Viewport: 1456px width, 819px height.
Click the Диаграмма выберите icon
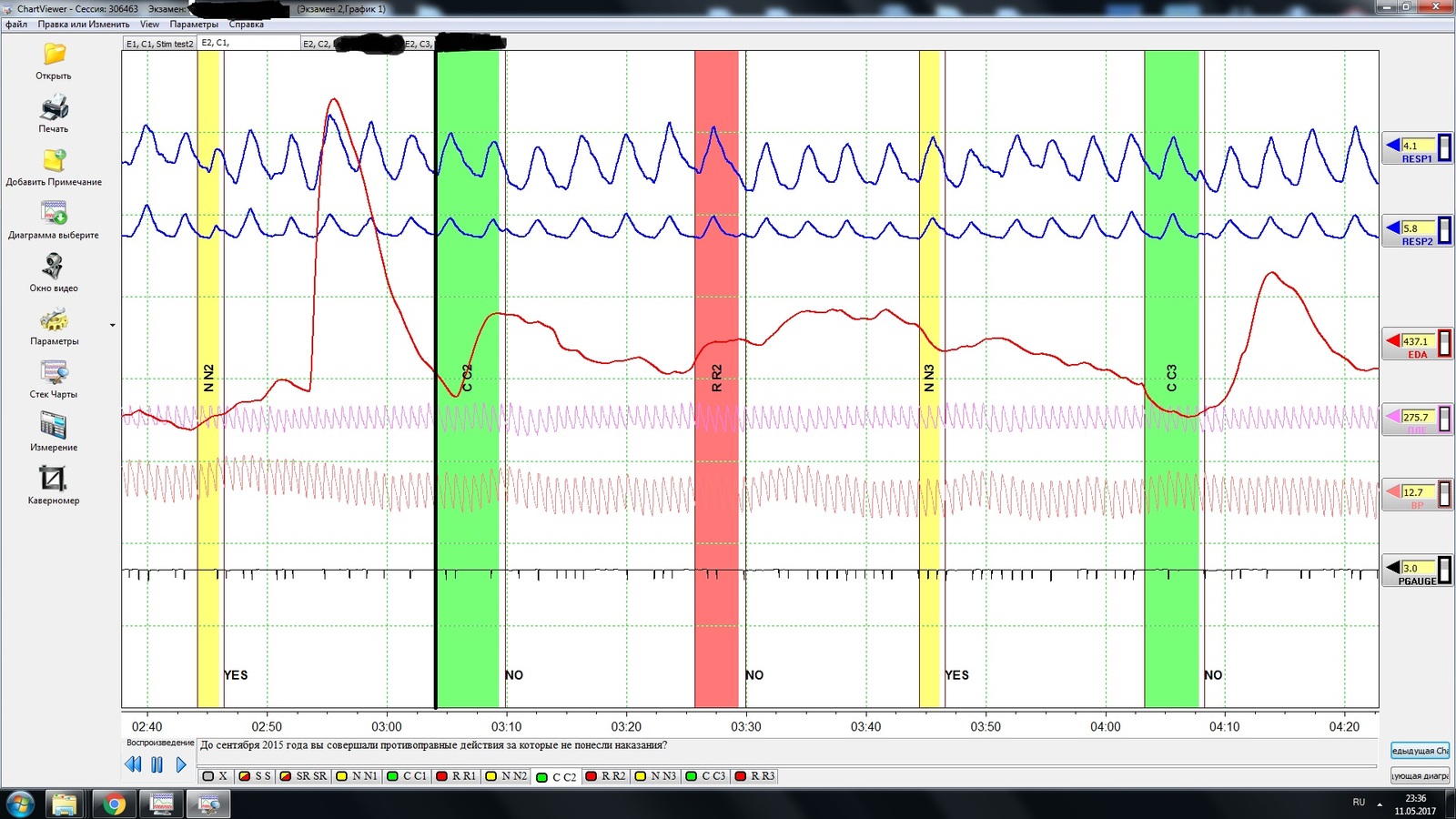(55, 213)
